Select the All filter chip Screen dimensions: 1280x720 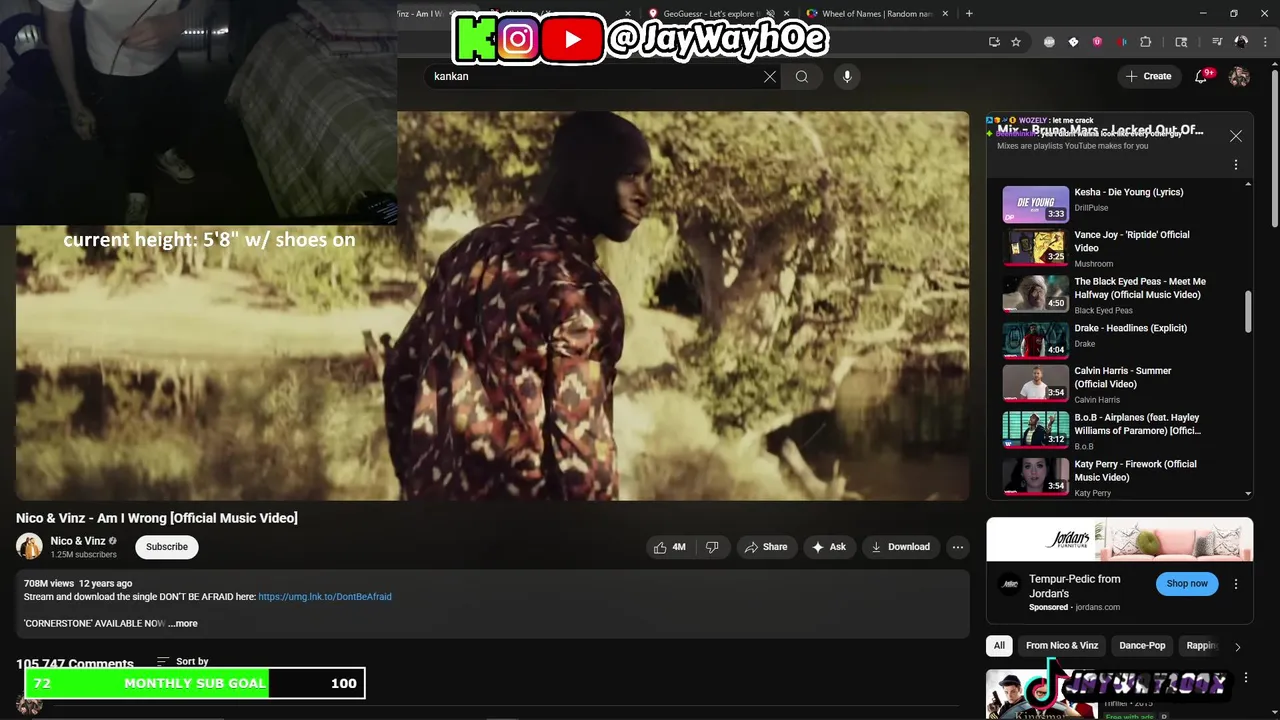tap(999, 646)
